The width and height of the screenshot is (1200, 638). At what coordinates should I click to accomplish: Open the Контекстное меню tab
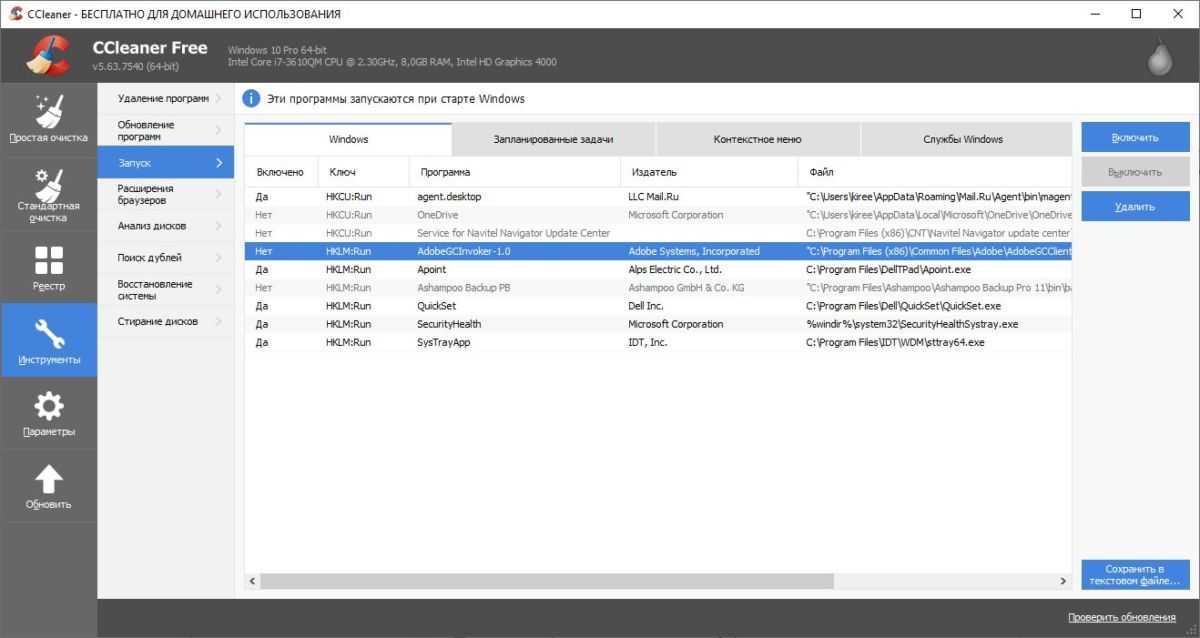click(x=757, y=139)
